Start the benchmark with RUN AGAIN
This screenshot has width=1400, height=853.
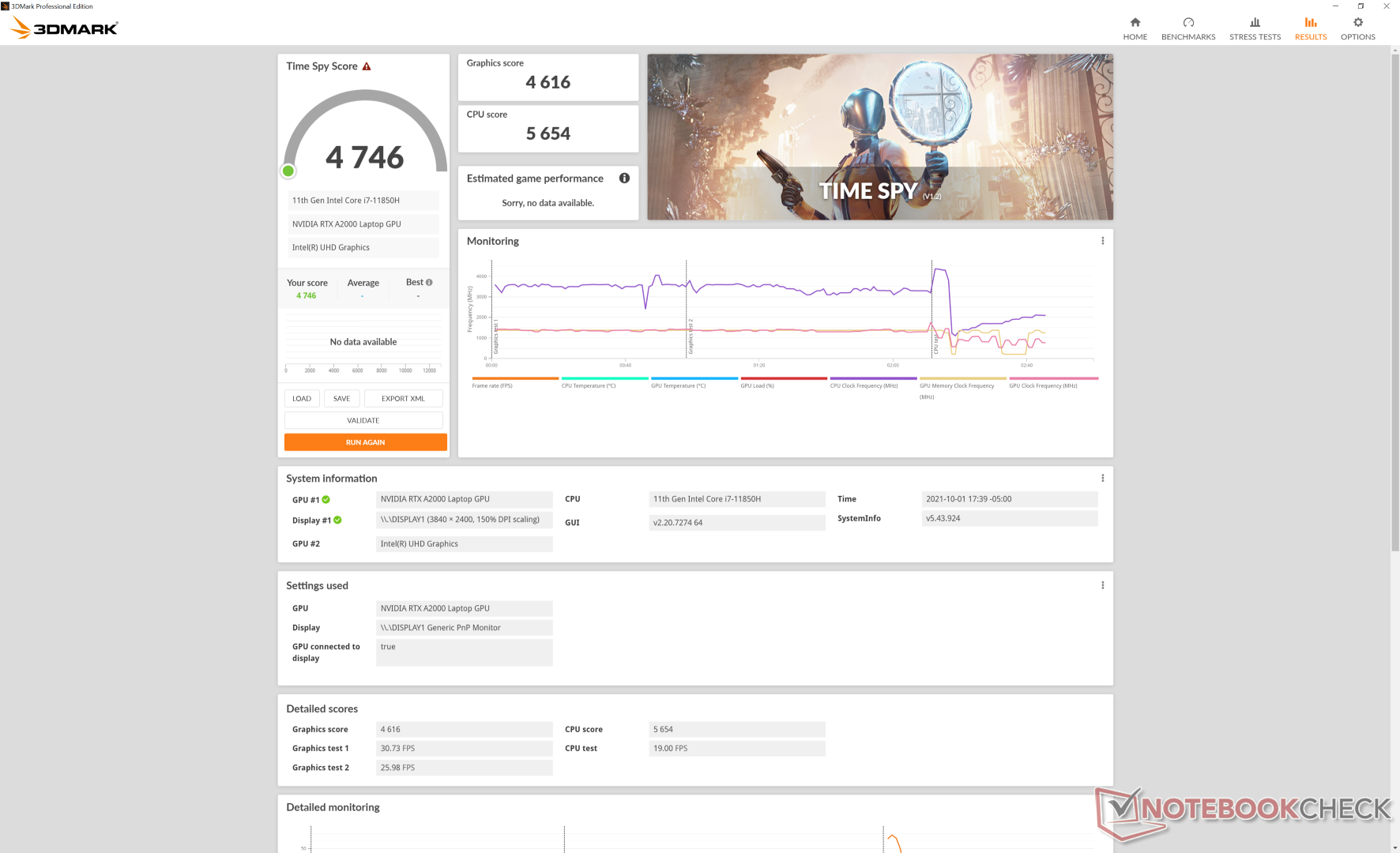tap(365, 442)
